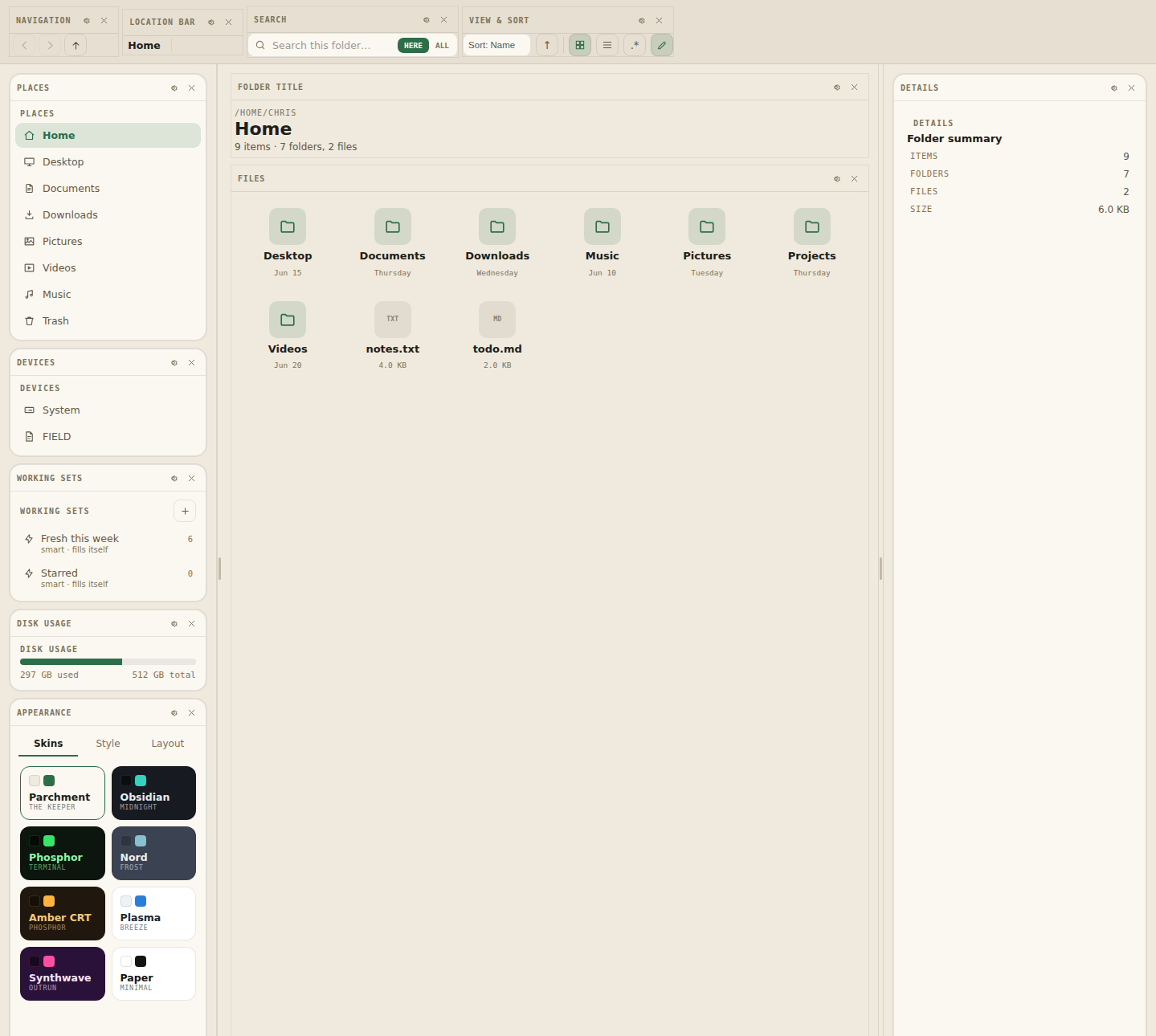Select the Documents folder in Files

(x=393, y=243)
